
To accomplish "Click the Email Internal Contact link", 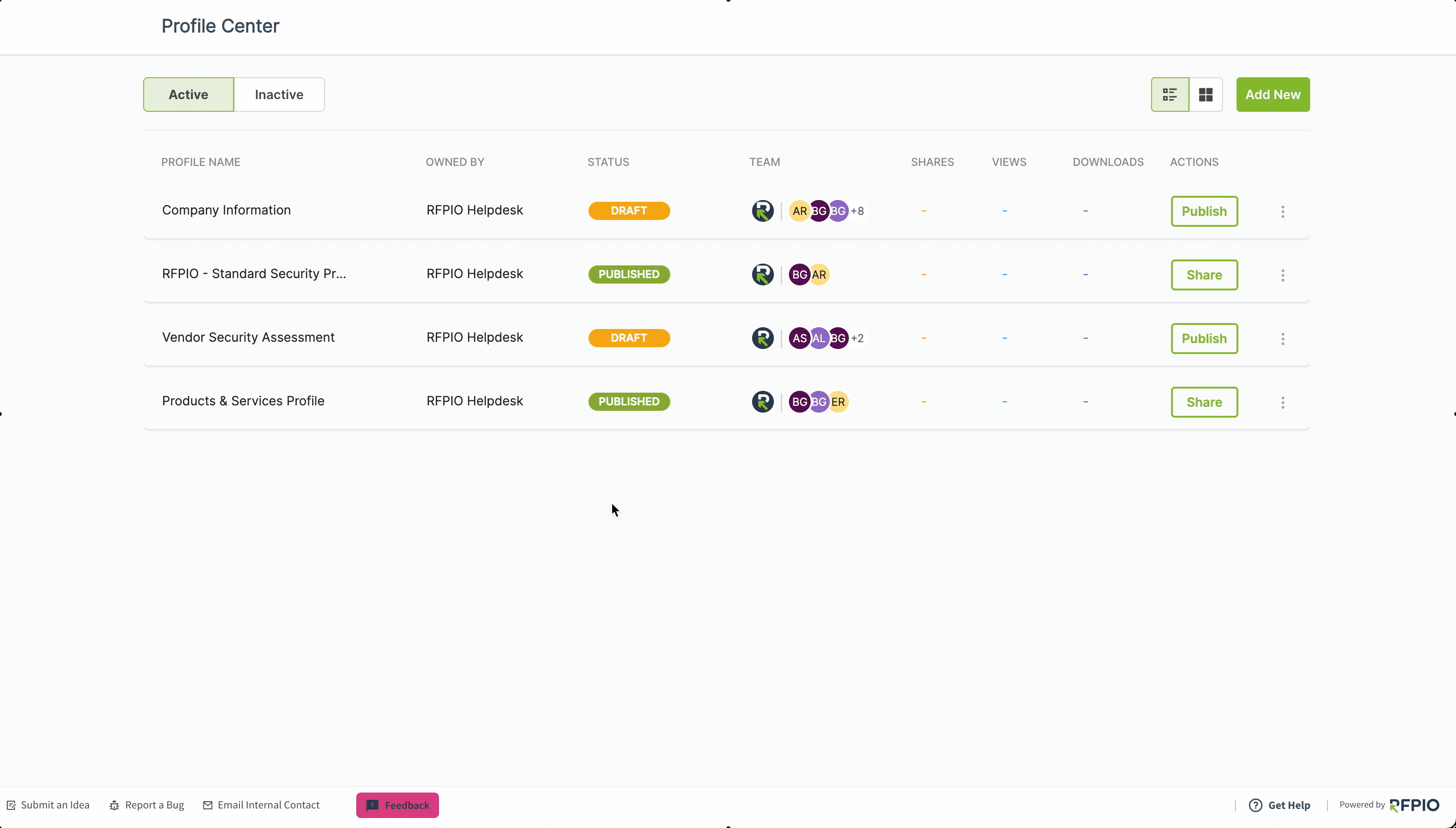I will pyautogui.click(x=261, y=805).
